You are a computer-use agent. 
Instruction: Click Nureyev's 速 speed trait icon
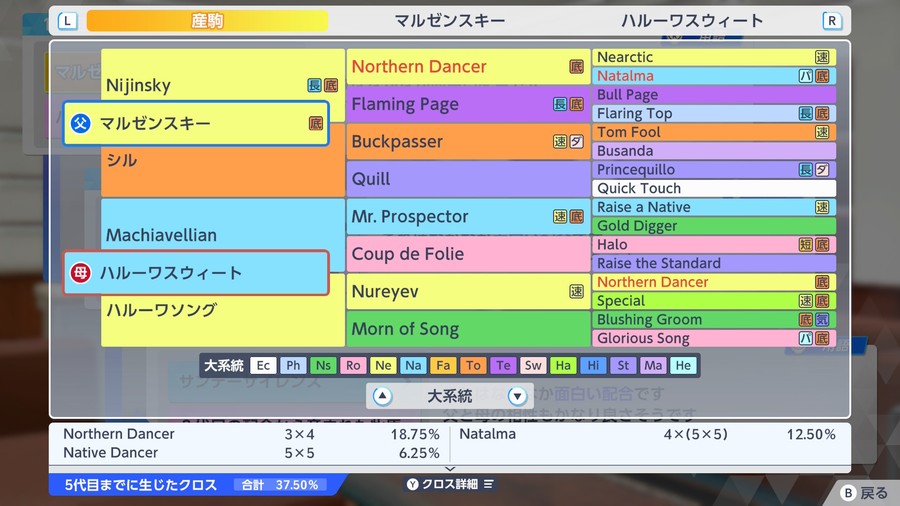click(x=576, y=291)
